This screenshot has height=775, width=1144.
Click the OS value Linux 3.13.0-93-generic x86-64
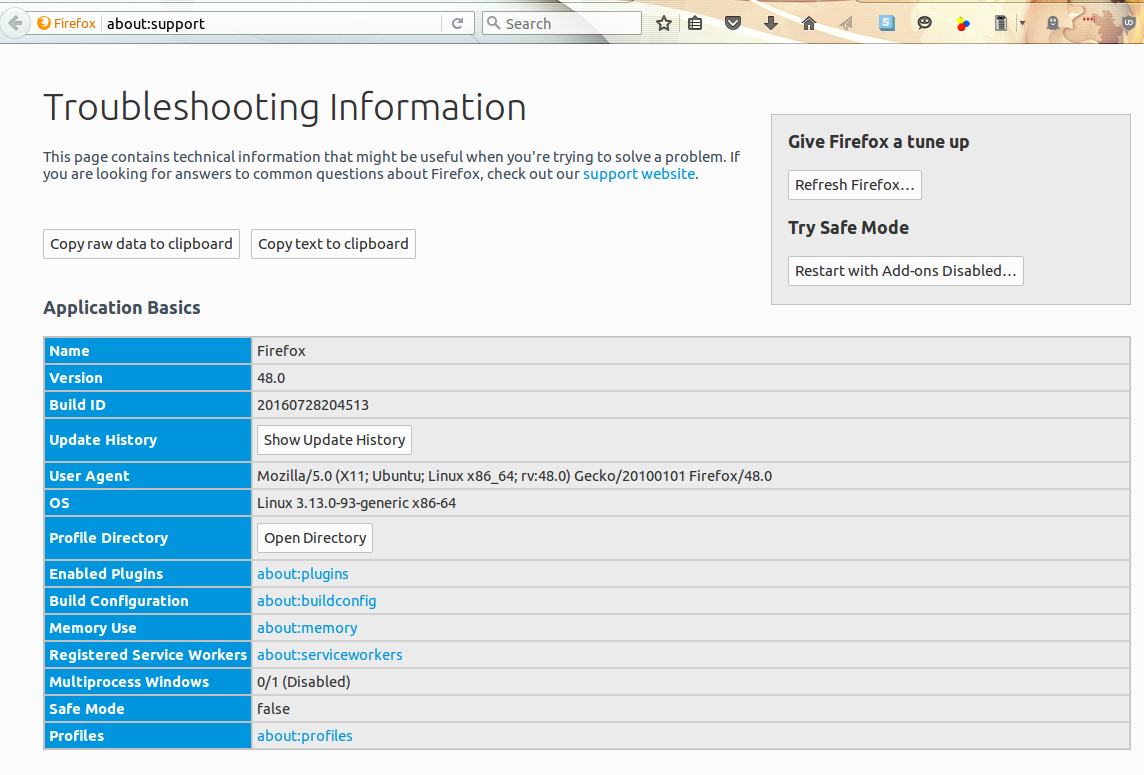[x=356, y=503]
